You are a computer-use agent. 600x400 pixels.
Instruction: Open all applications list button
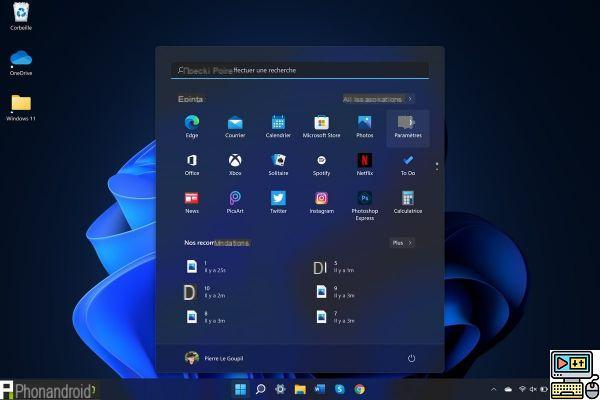(x=378, y=99)
